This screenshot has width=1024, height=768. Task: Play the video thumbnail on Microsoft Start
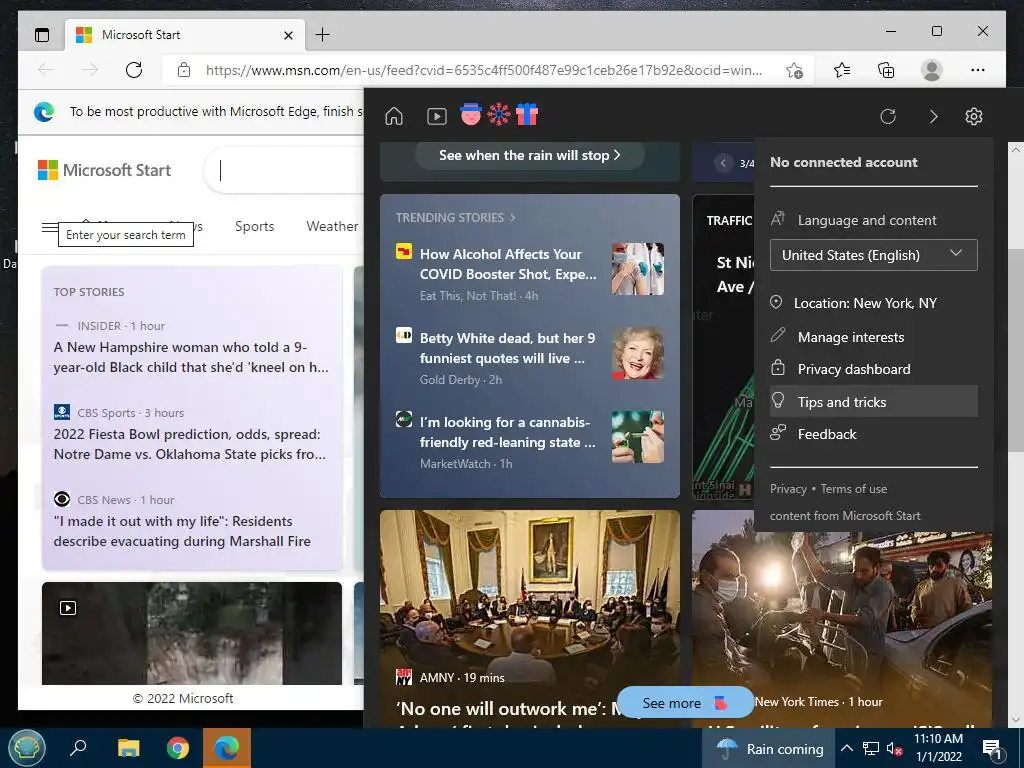pyautogui.click(x=68, y=608)
